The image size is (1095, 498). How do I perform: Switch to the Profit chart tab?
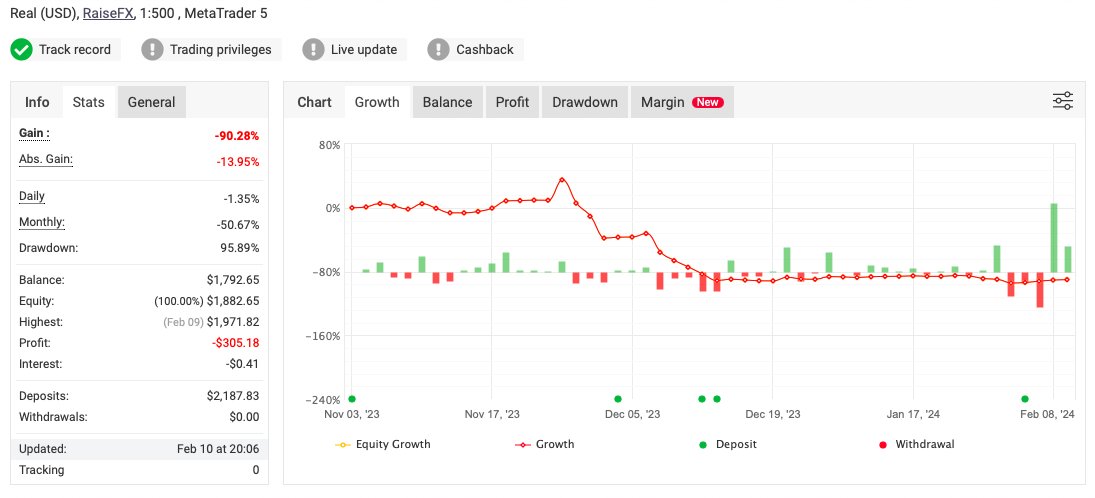click(512, 102)
